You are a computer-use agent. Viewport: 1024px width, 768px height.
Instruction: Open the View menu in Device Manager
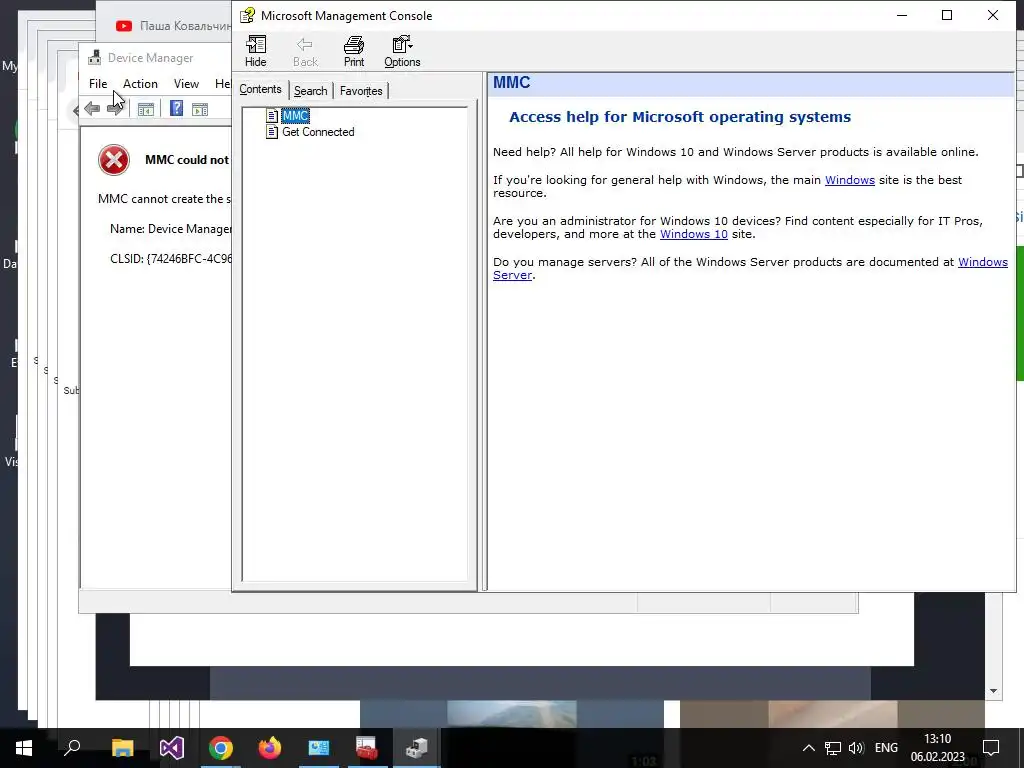coord(186,84)
